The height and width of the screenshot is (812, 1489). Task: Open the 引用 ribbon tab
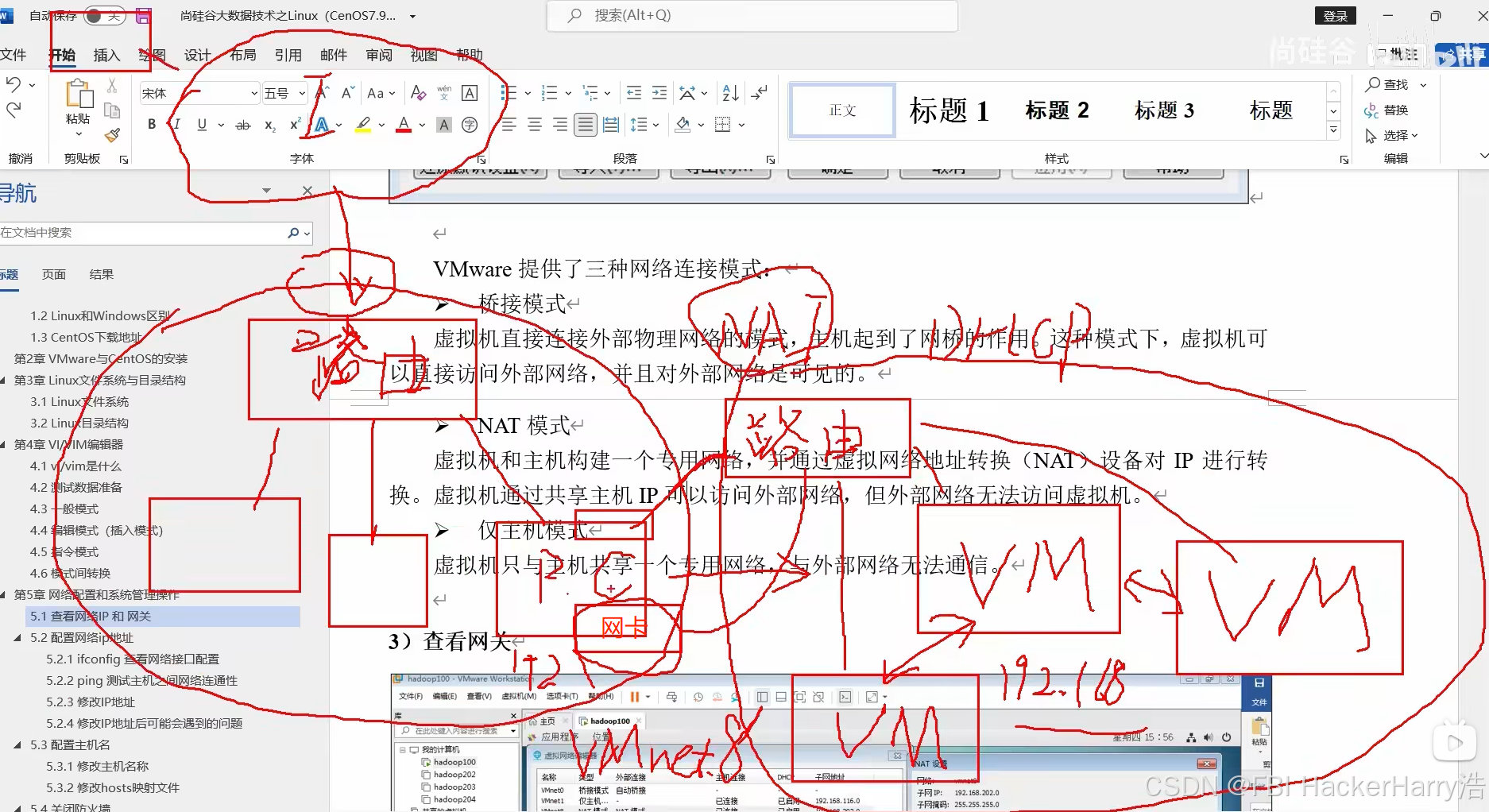click(288, 55)
